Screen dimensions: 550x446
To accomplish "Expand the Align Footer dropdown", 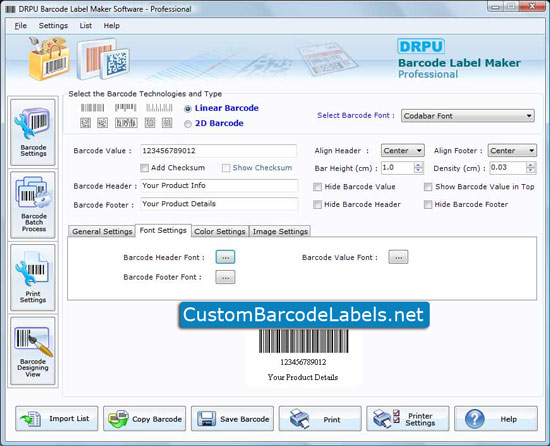I will click(x=512, y=151).
